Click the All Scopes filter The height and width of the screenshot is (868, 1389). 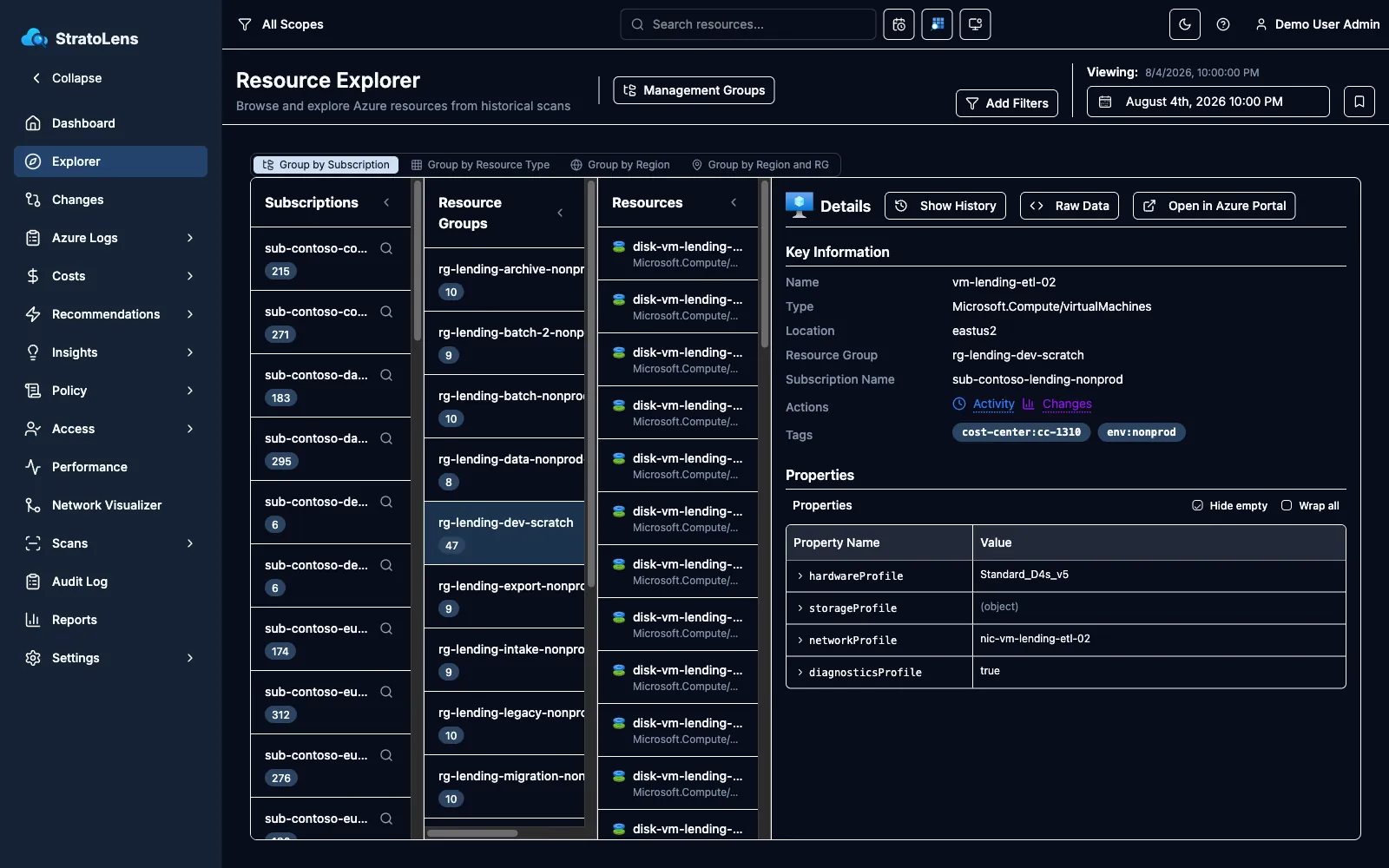click(280, 24)
